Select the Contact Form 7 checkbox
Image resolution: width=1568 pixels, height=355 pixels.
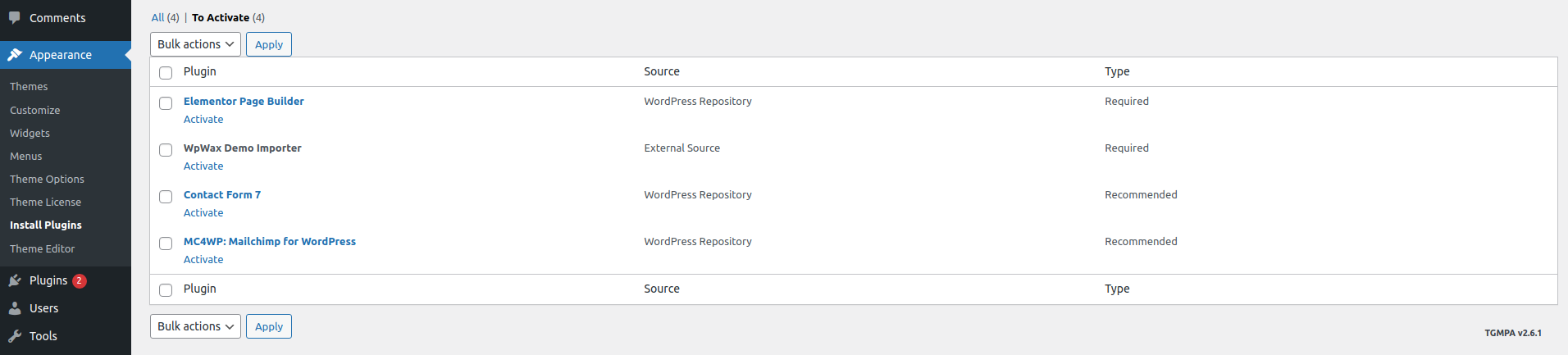pyautogui.click(x=166, y=197)
